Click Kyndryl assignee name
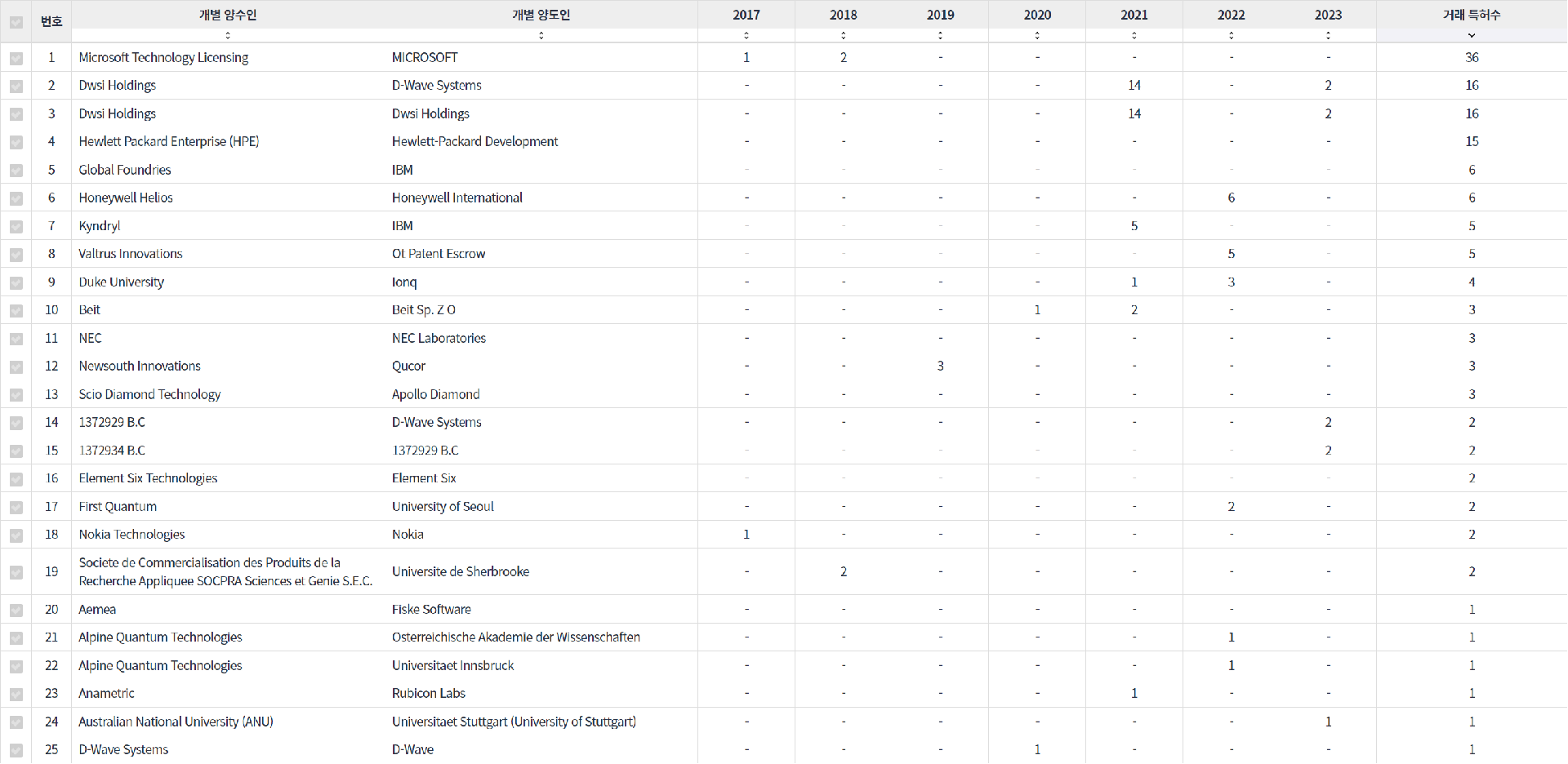 click(100, 226)
